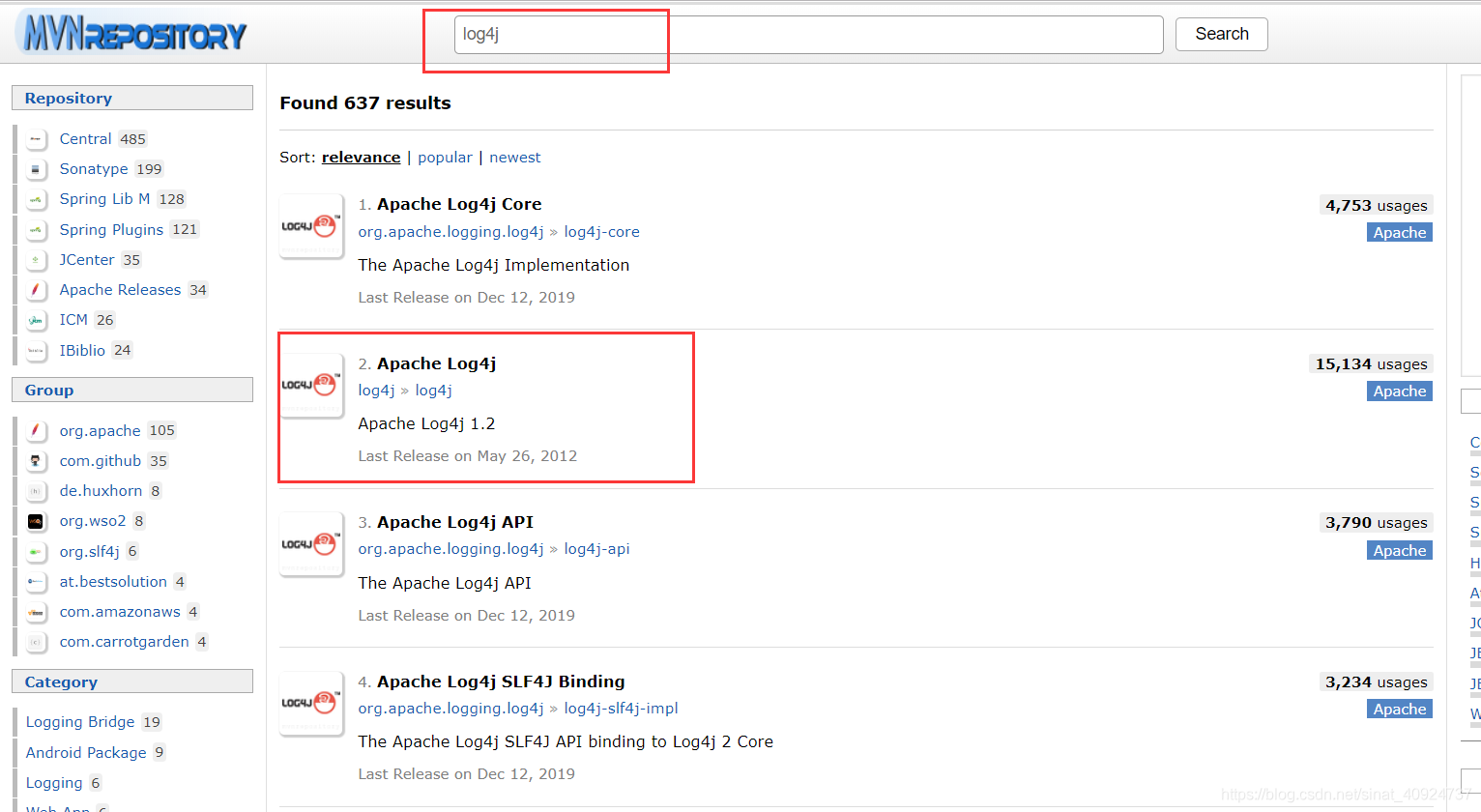The width and height of the screenshot is (1481, 812).
Task: Open the log4j-slf4j-impl artifact link
Action: (x=621, y=709)
